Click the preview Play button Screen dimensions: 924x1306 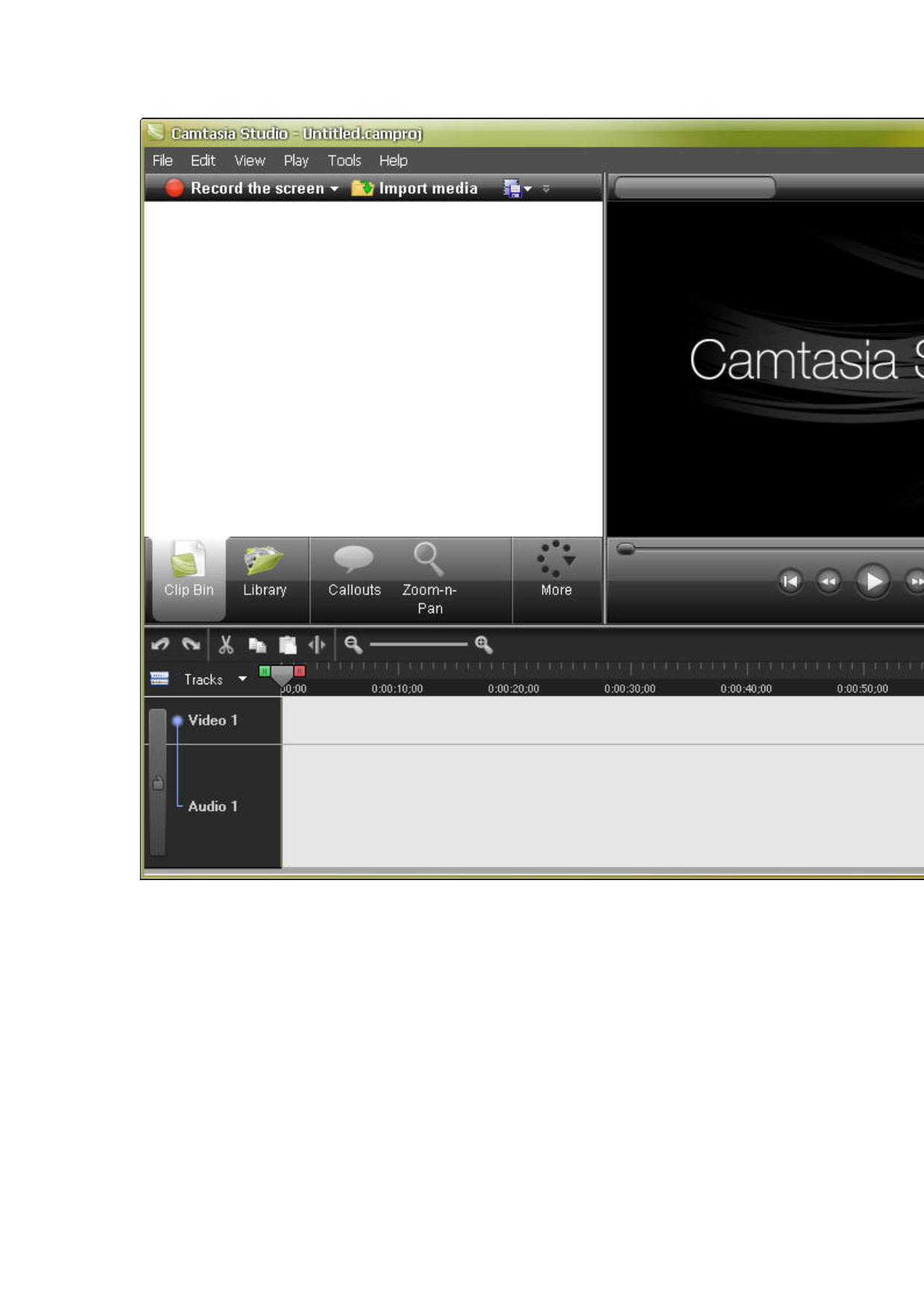pyautogui.click(x=873, y=581)
